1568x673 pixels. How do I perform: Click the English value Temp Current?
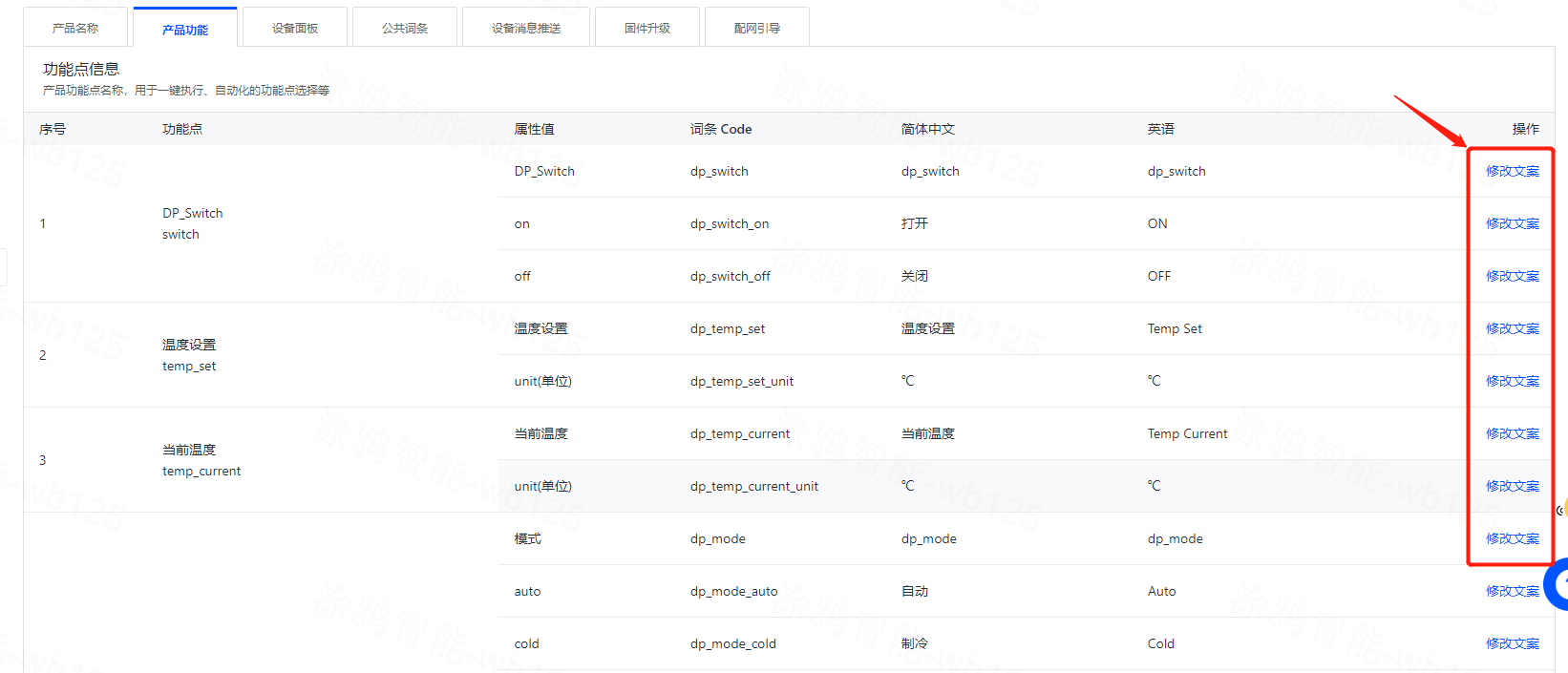click(x=1188, y=433)
